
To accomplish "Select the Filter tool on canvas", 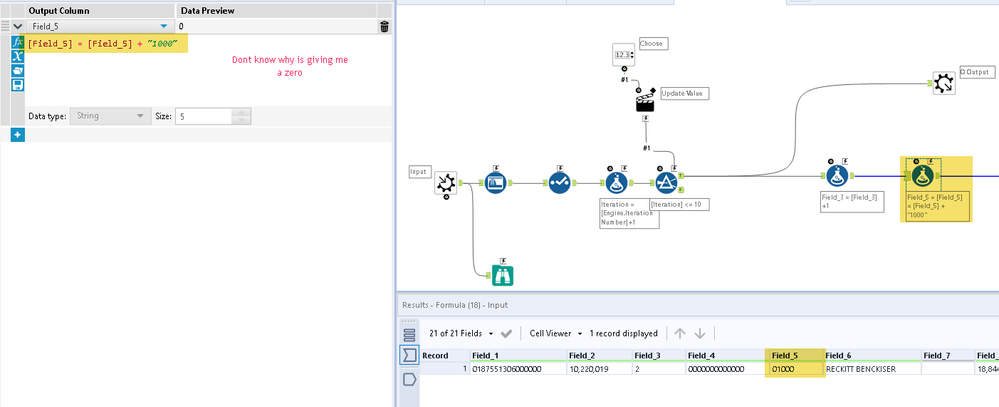I will pos(666,183).
